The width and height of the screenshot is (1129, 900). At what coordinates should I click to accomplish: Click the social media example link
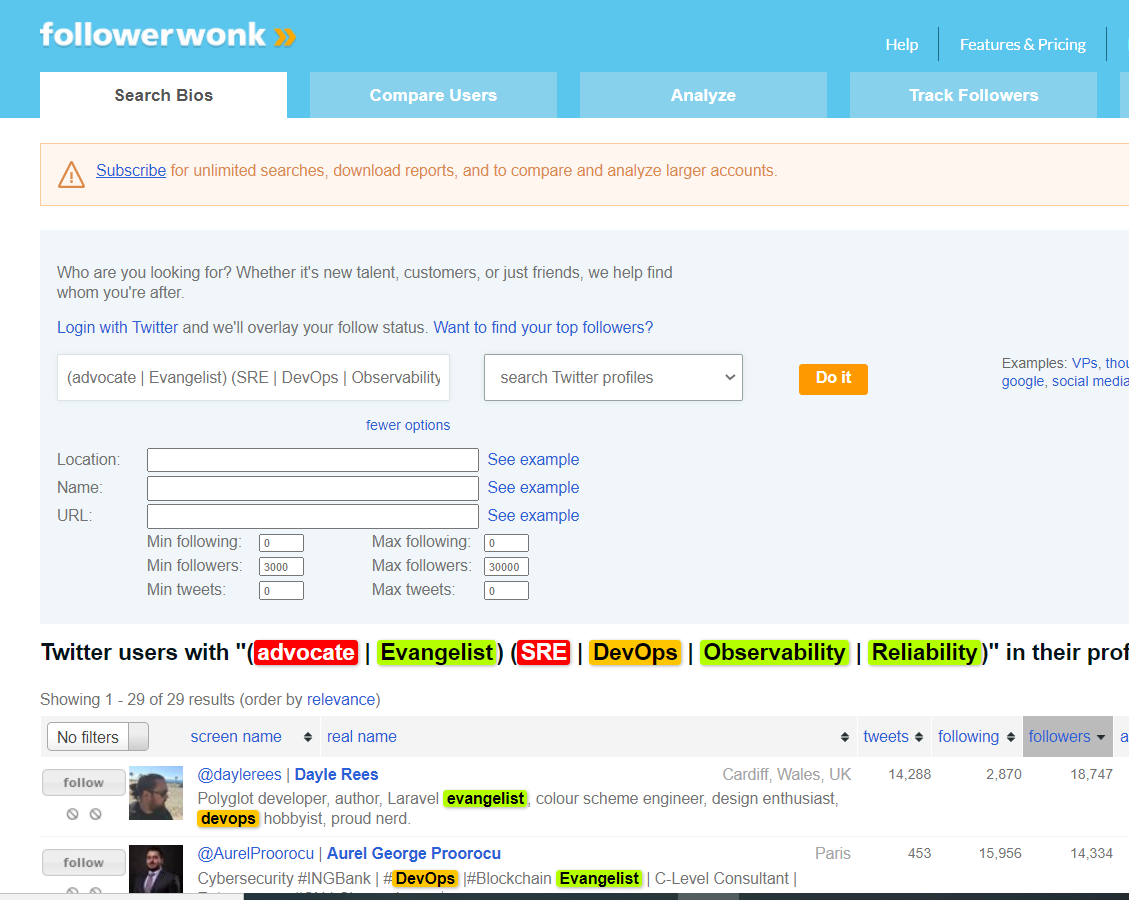click(1090, 382)
